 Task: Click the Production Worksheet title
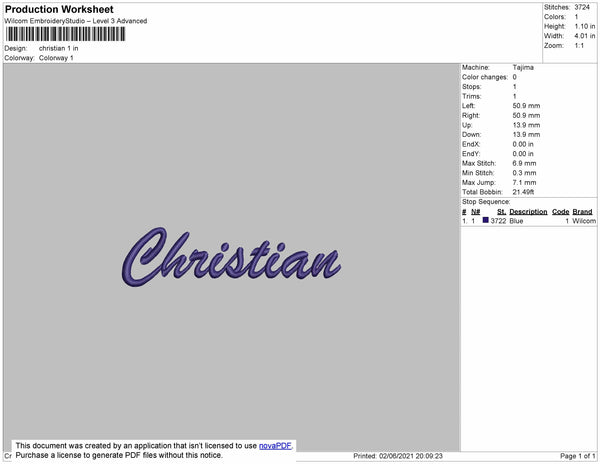[59, 9]
